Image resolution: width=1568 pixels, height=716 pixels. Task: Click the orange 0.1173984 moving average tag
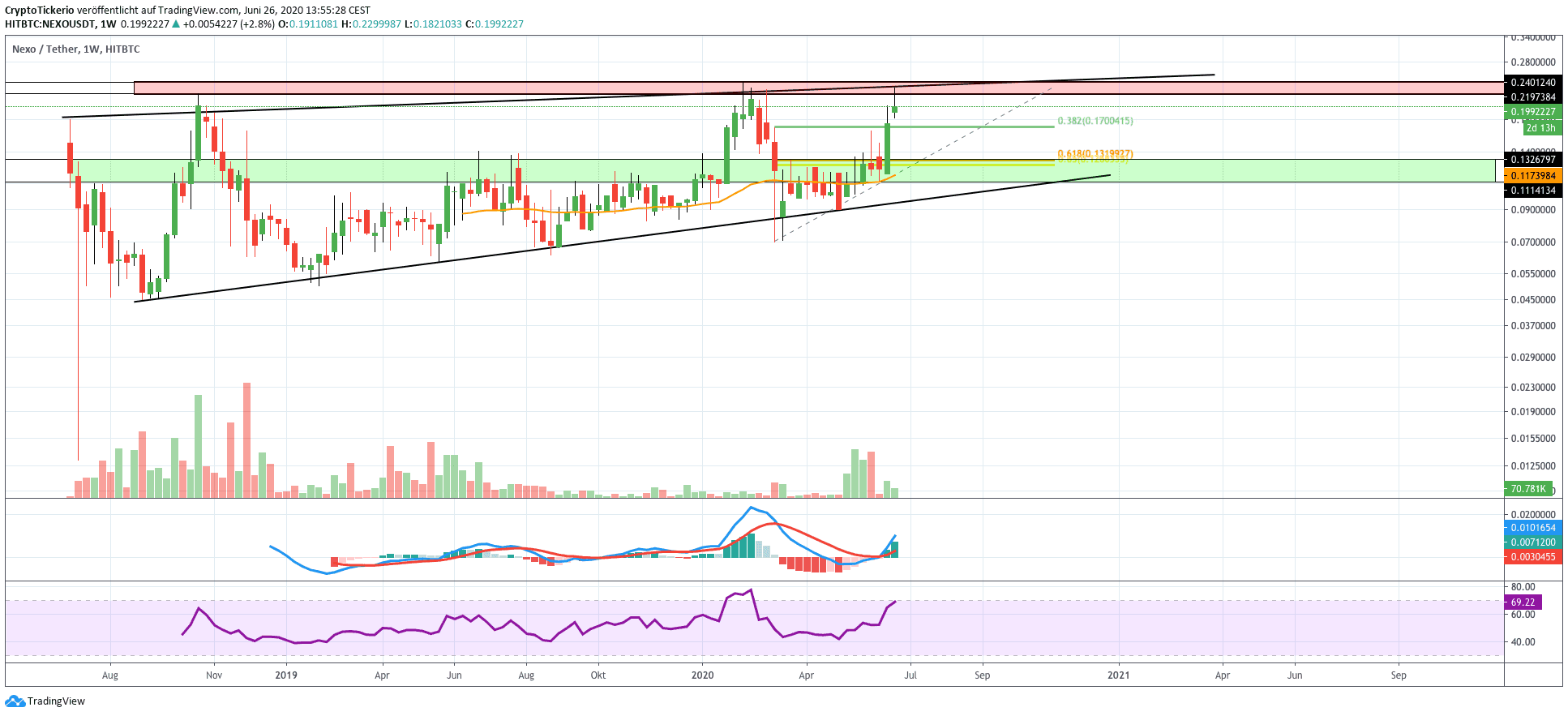pos(1533,176)
